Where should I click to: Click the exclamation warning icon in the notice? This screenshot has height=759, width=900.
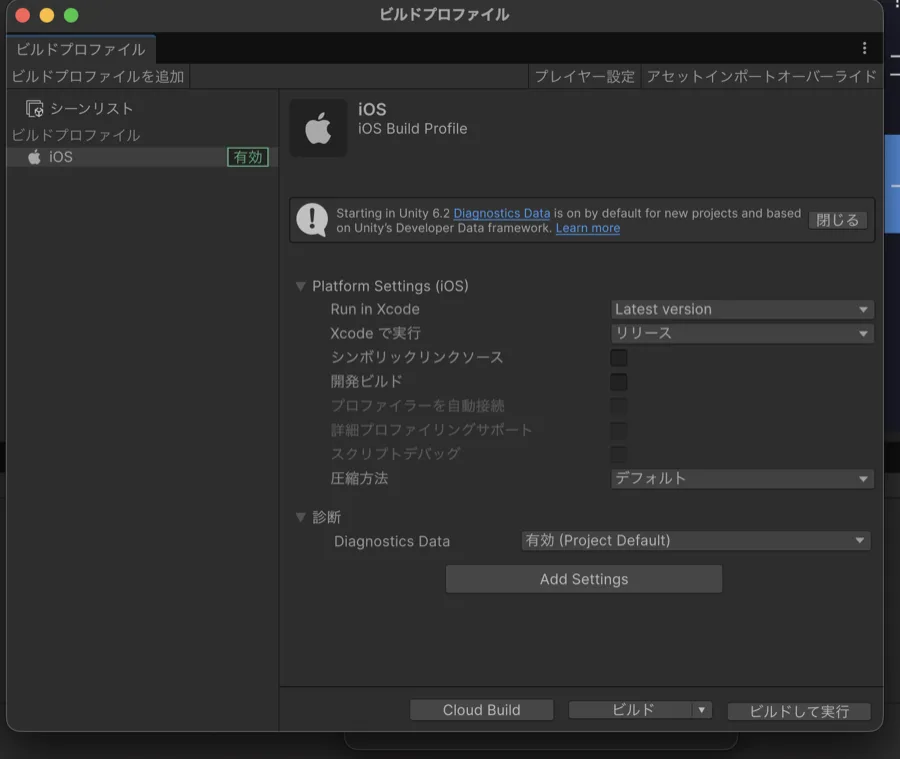click(312, 220)
